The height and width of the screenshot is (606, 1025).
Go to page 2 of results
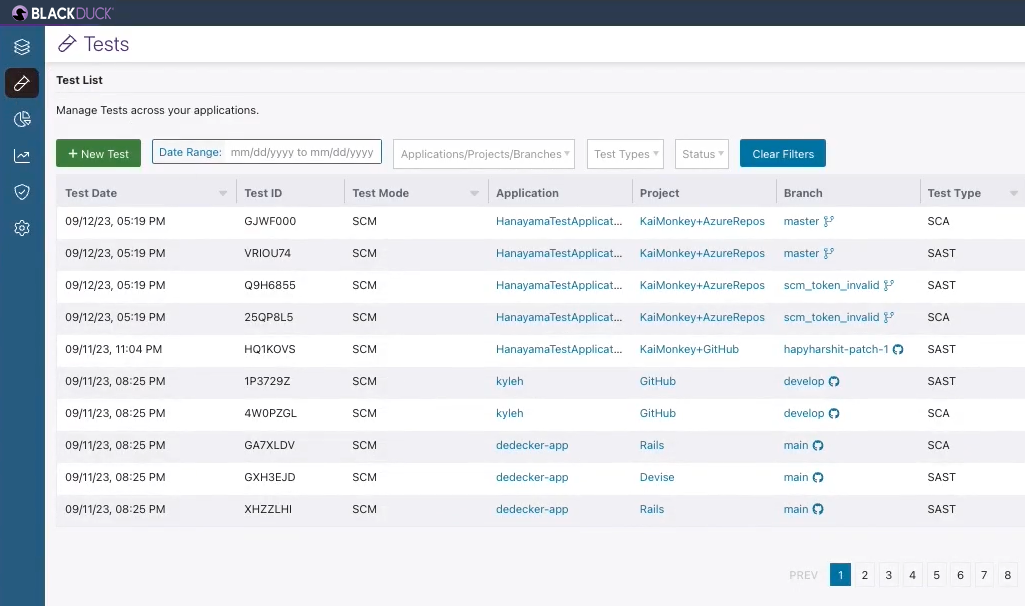865,575
